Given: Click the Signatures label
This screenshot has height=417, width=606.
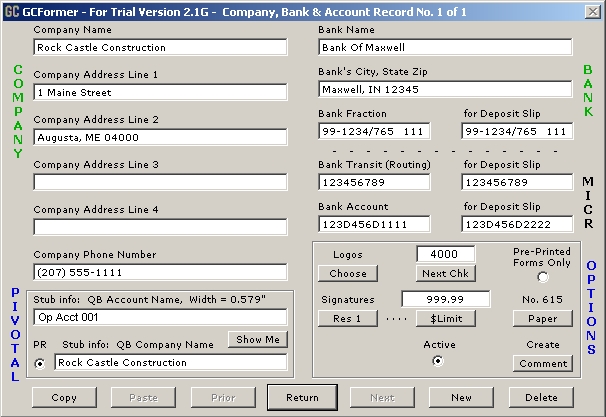Looking at the screenshot, I should click(348, 300).
